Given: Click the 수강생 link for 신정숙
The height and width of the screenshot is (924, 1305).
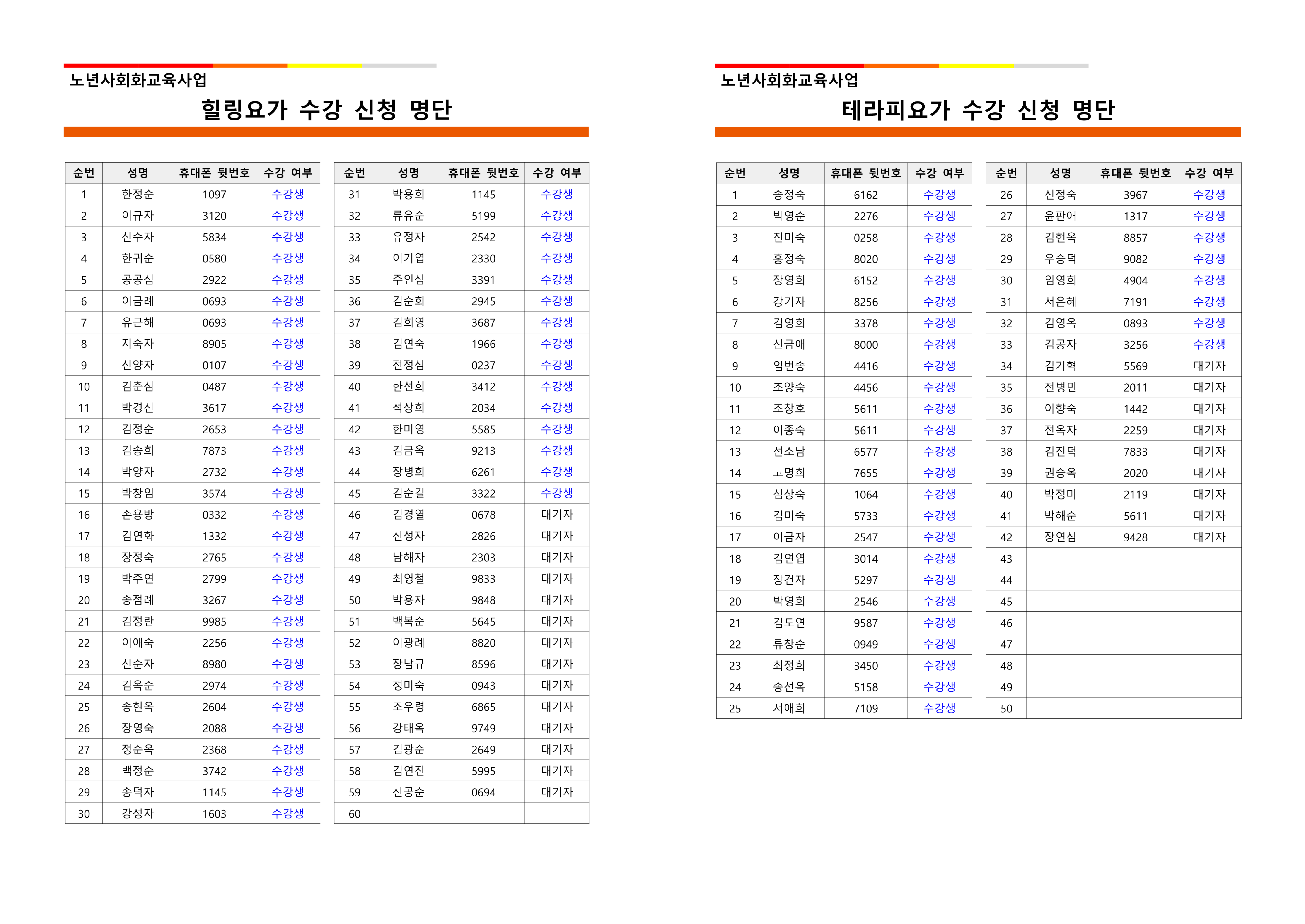Looking at the screenshot, I should click(1208, 195).
